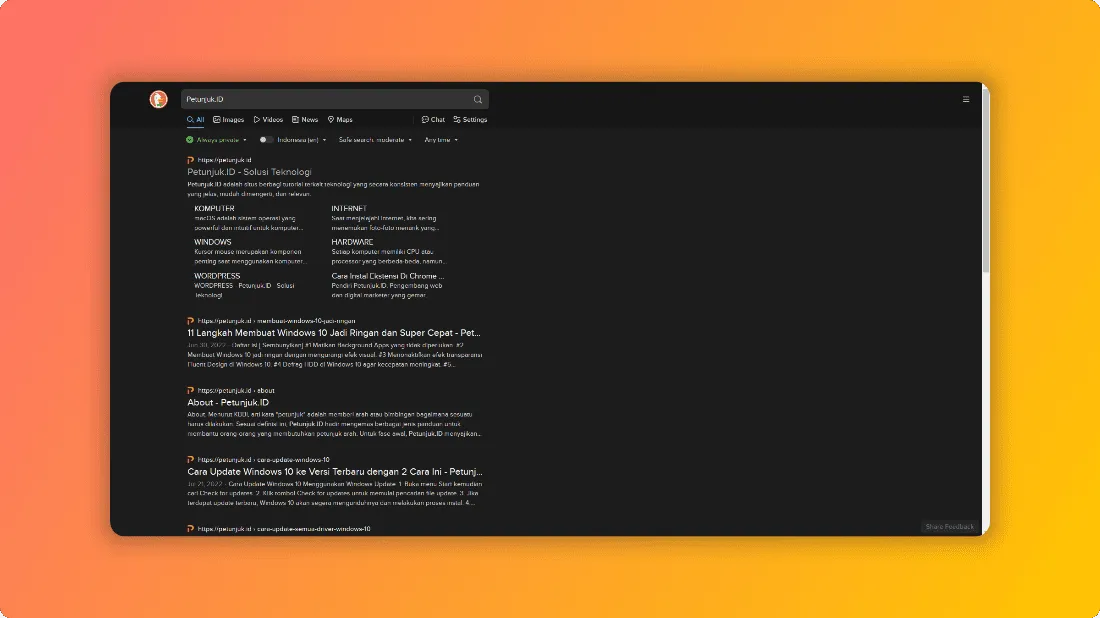This screenshot has height=618, width=1100.
Task: Open the hamburger menu icon at top right
Action: tap(966, 100)
